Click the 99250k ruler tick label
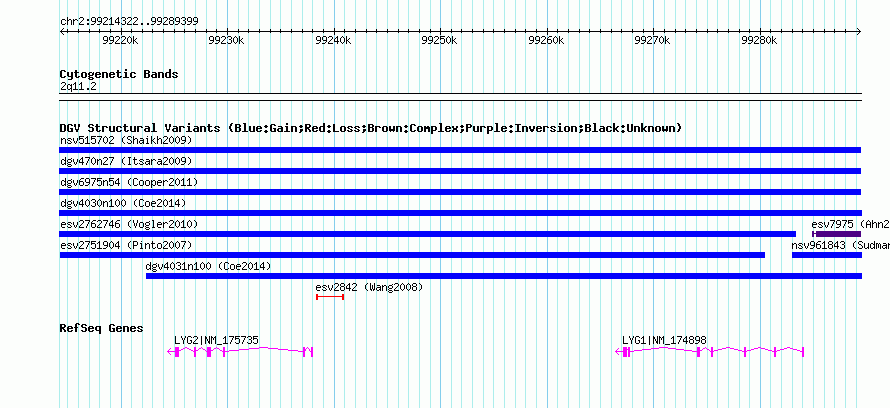This screenshot has width=890, height=408. 439,40
